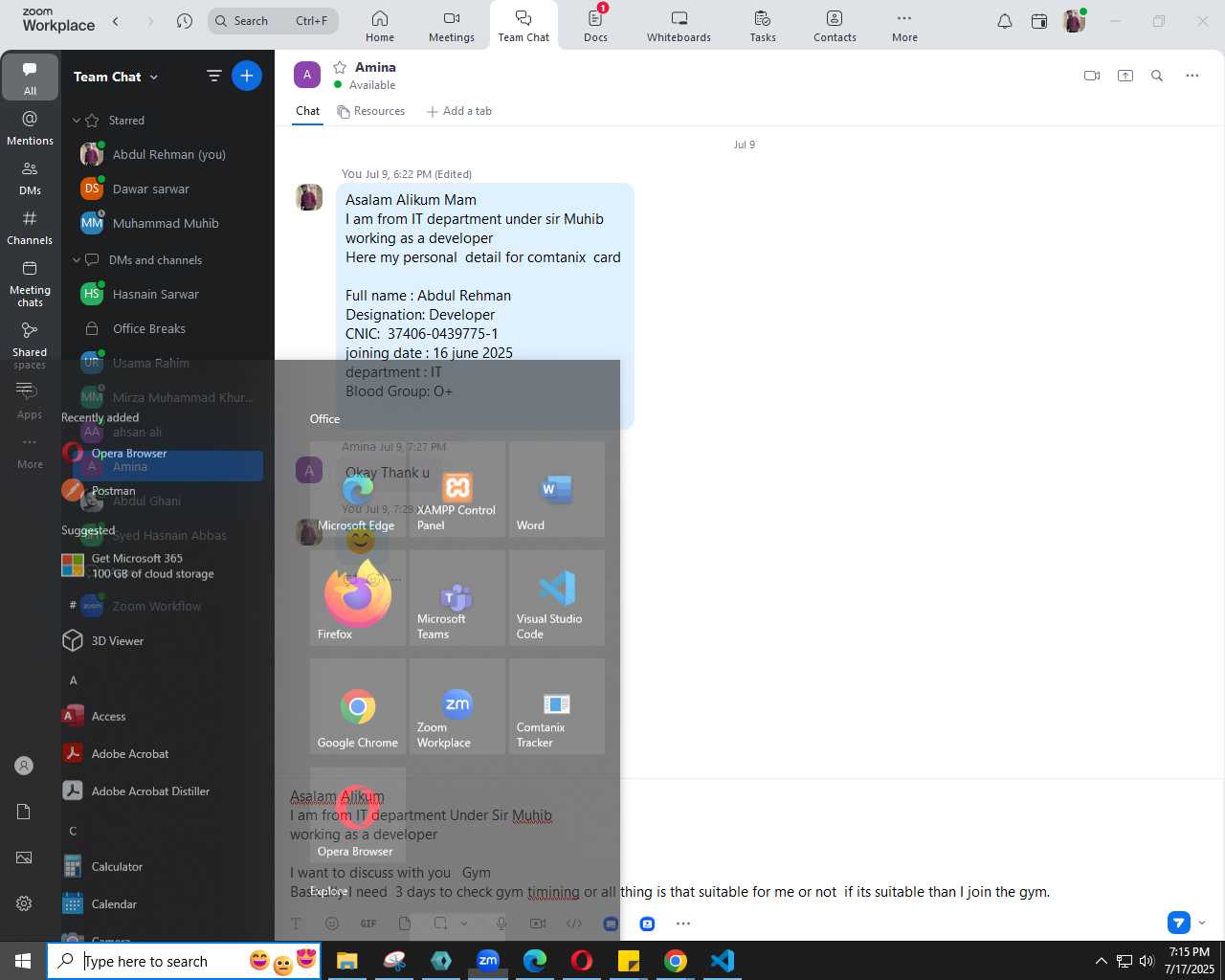Open Meeting chats in the sidebar
Screen dimensions: 1225x980
tap(30, 283)
